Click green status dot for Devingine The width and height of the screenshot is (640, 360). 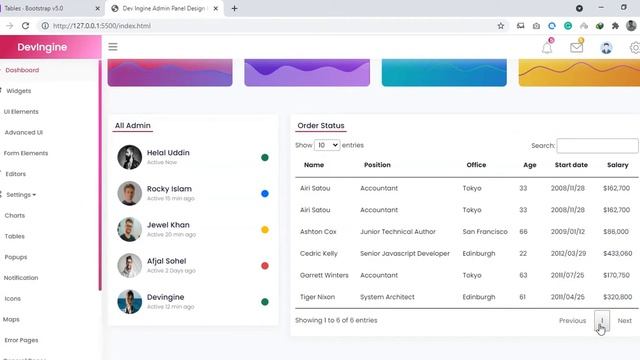pyautogui.click(x=265, y=302)
